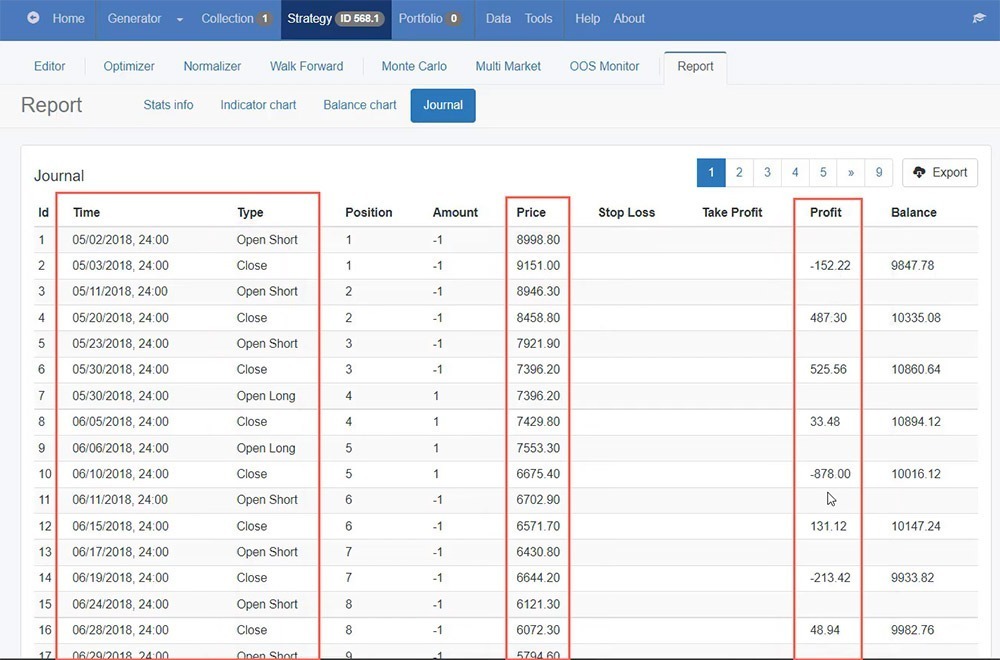Show the Balance chart report view
1000x660 pixels.
(x=360, y=105)
